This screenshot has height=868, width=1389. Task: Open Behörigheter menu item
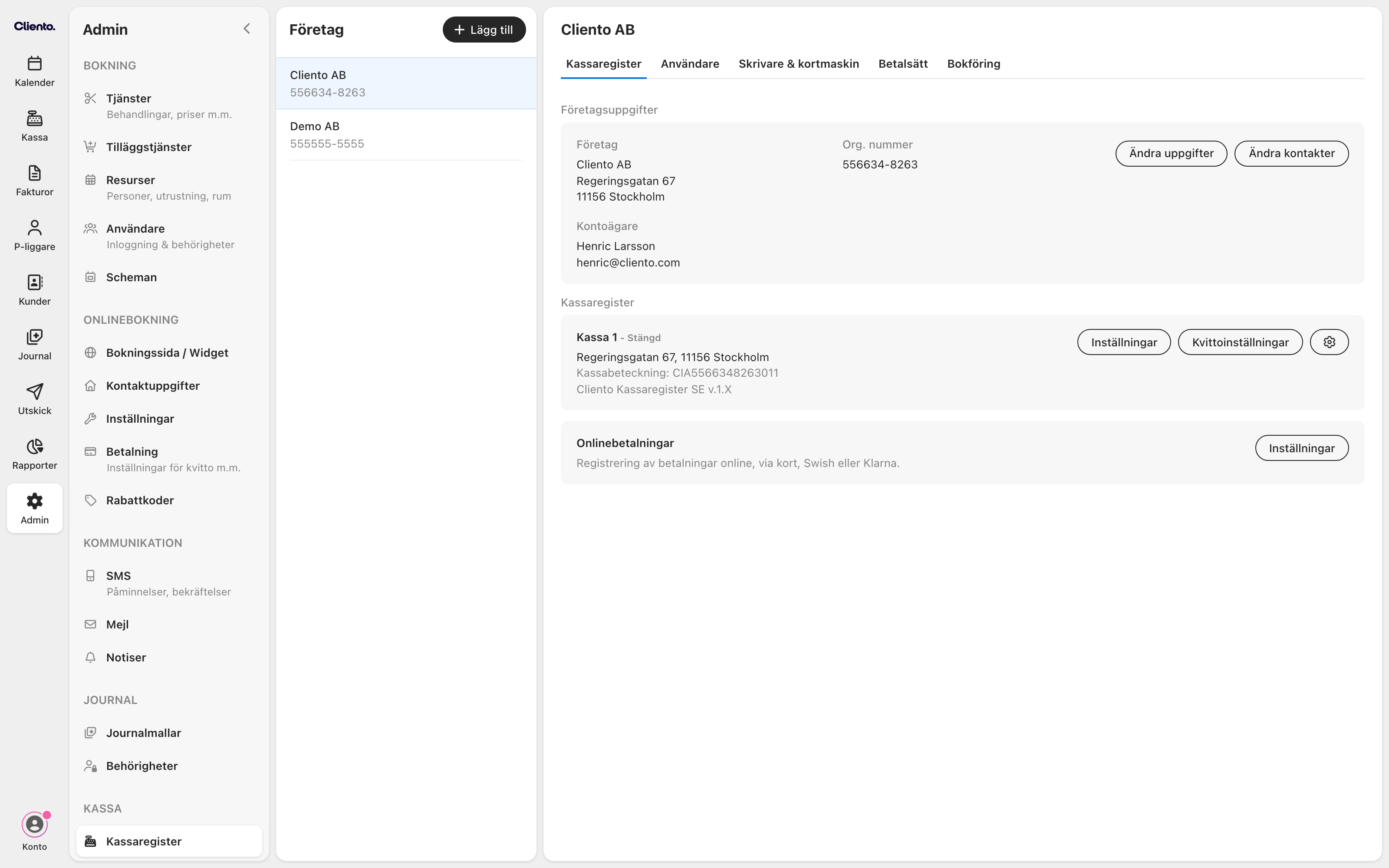(169, 766)
